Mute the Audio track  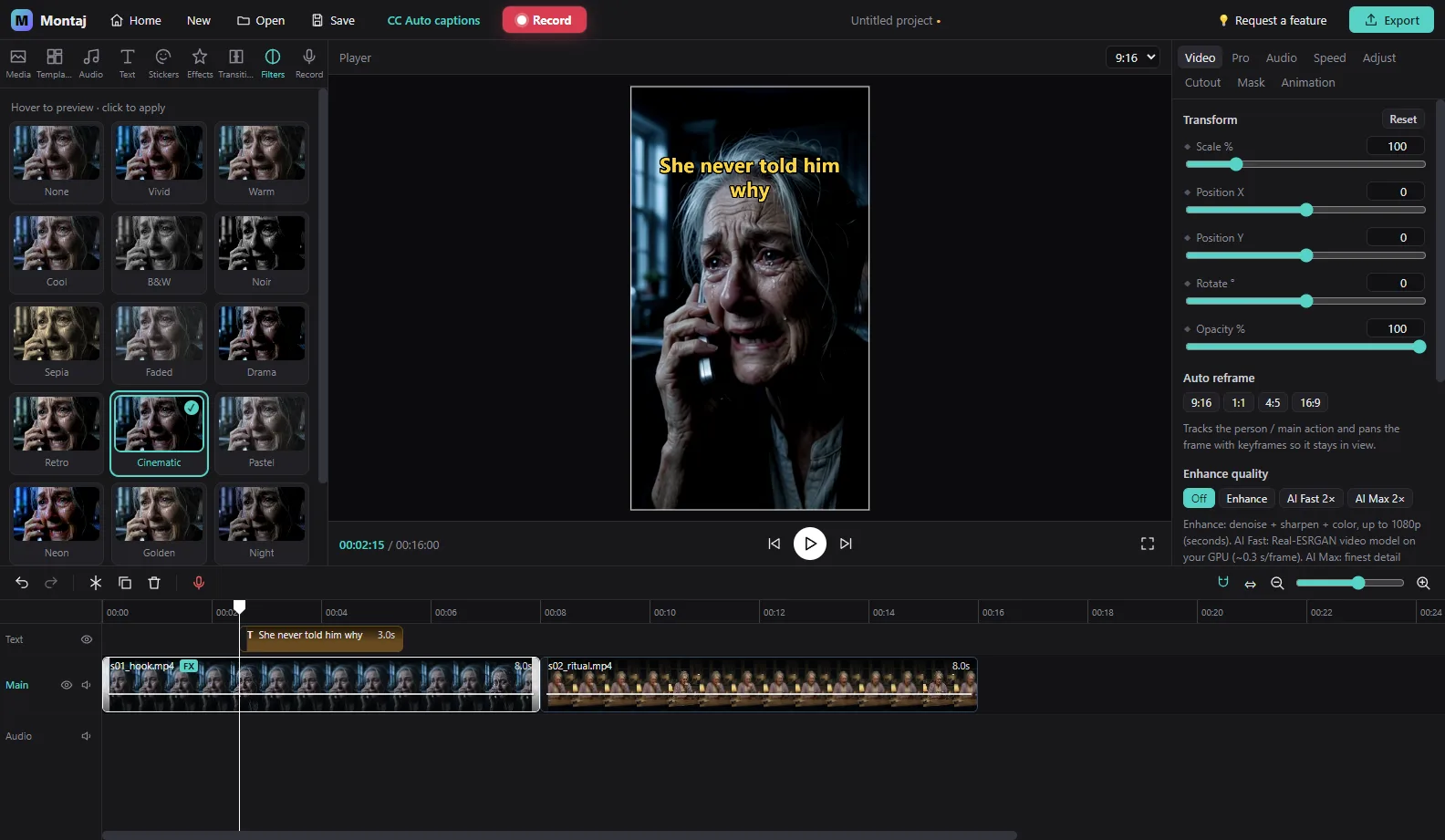87,736
